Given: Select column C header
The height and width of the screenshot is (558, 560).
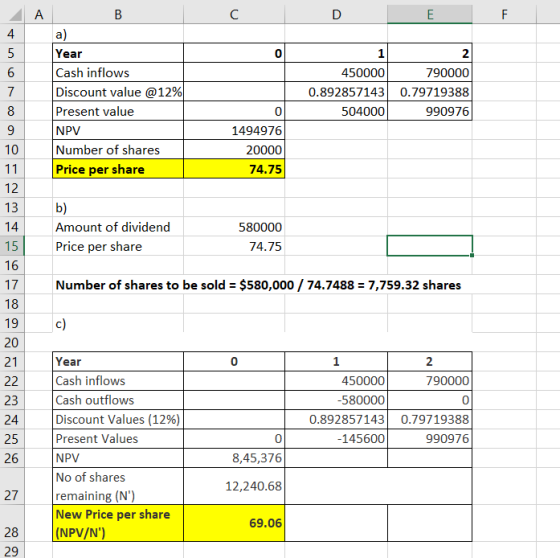Looking at the screenshot, I should [x=234, y=15].
